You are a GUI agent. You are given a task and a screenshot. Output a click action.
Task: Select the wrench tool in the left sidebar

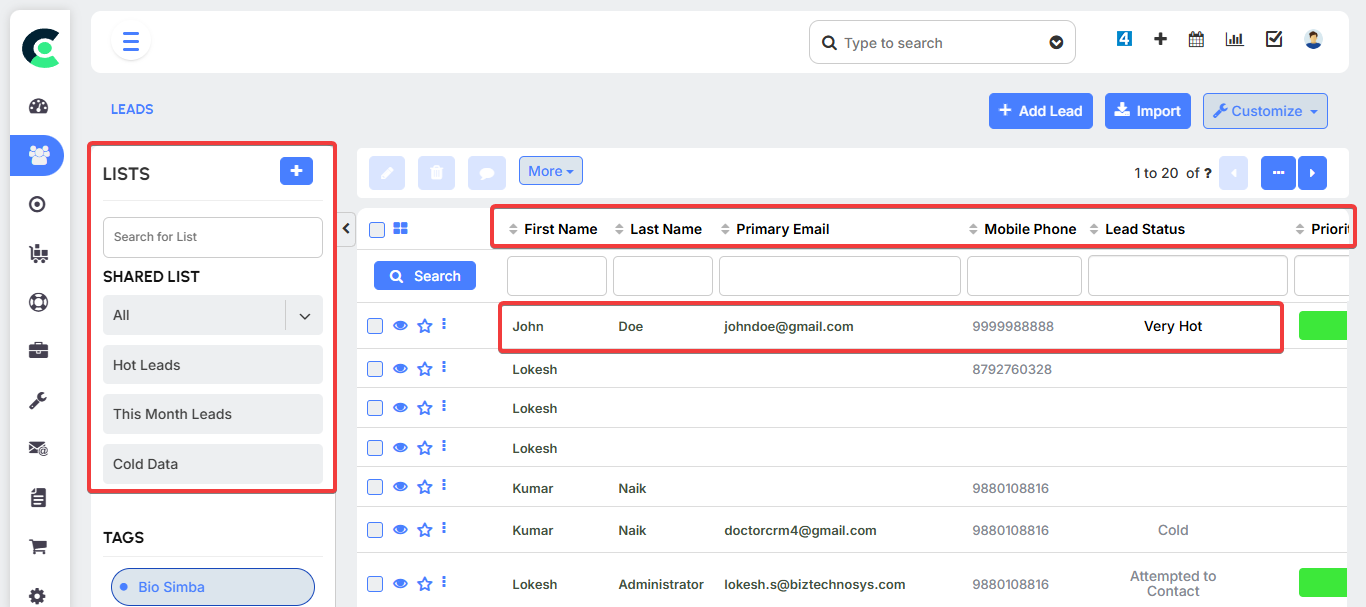(37, 399)
